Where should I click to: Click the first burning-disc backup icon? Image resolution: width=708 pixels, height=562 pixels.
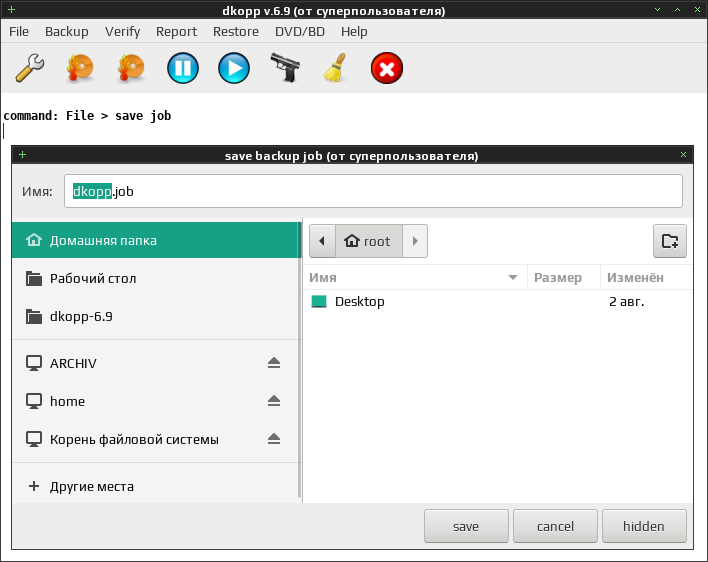click(80, 68)
